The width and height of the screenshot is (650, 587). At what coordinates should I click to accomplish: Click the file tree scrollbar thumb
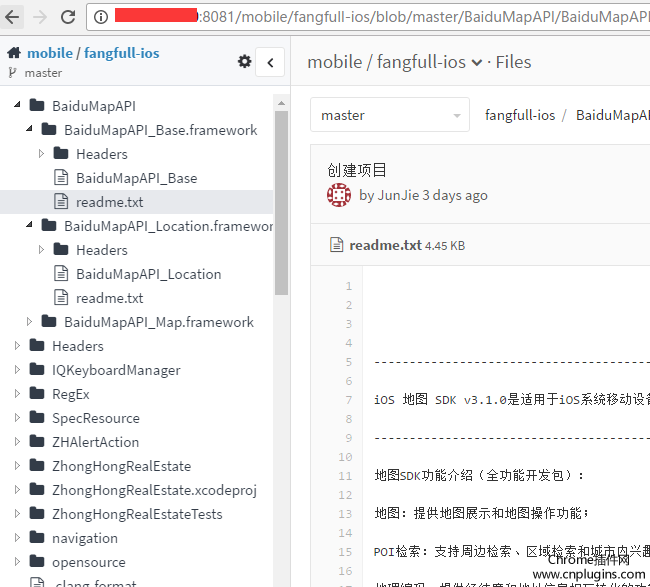[x=281, y=203]
